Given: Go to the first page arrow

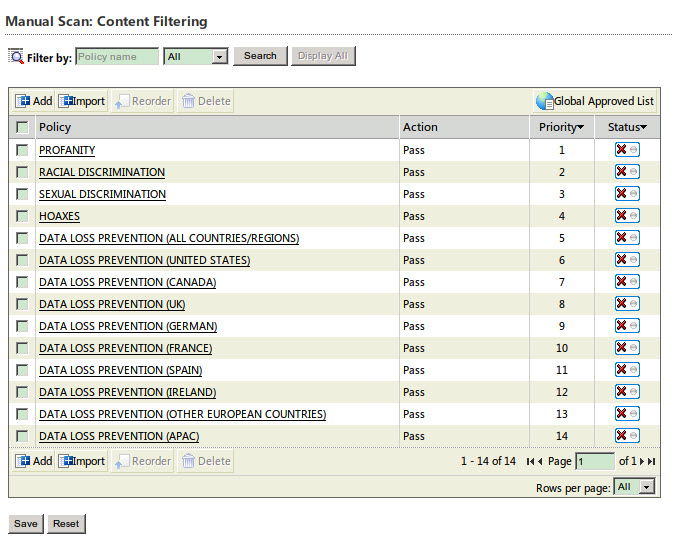Looking at the screenshot, I should click(x=530, y=461).
